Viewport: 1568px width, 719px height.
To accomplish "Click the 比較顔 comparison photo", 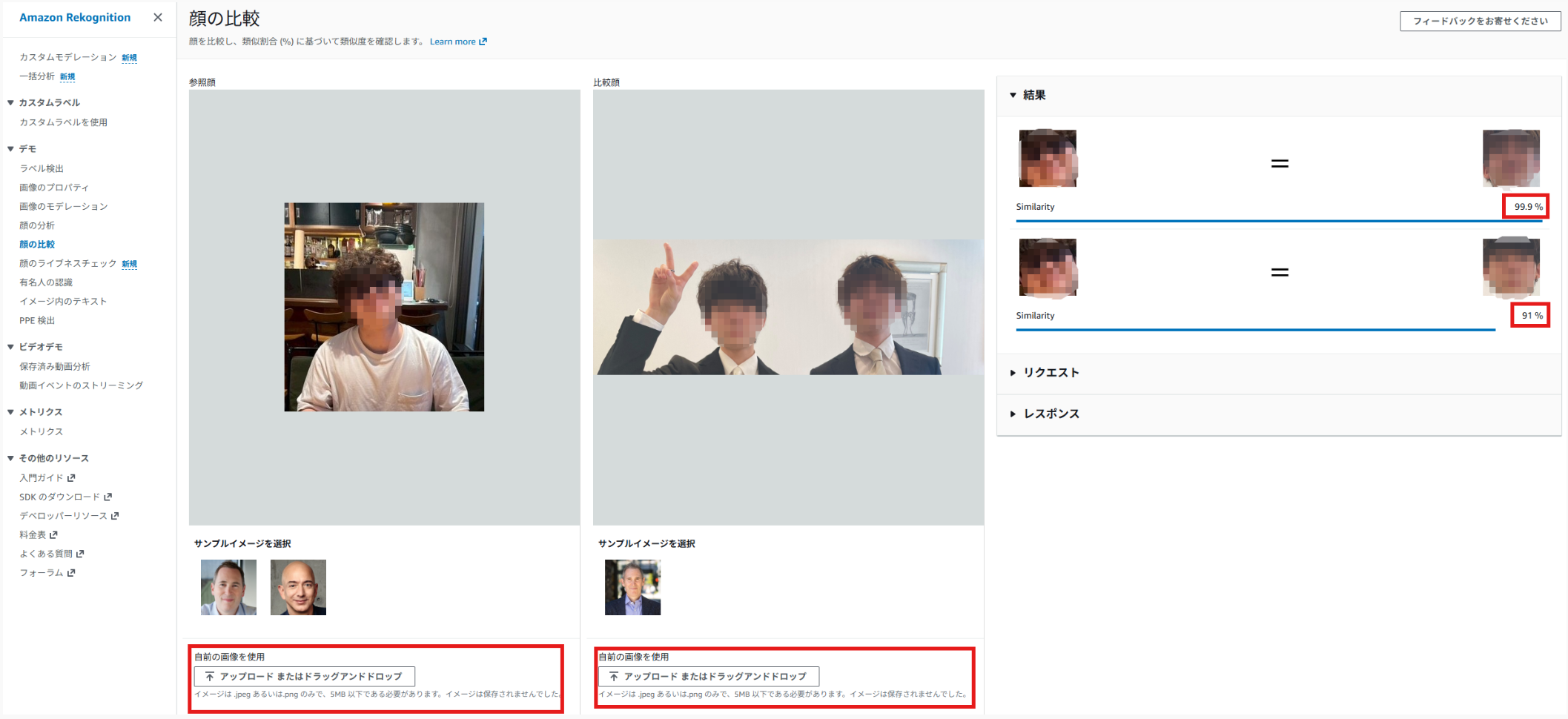I will coord(789,307).
